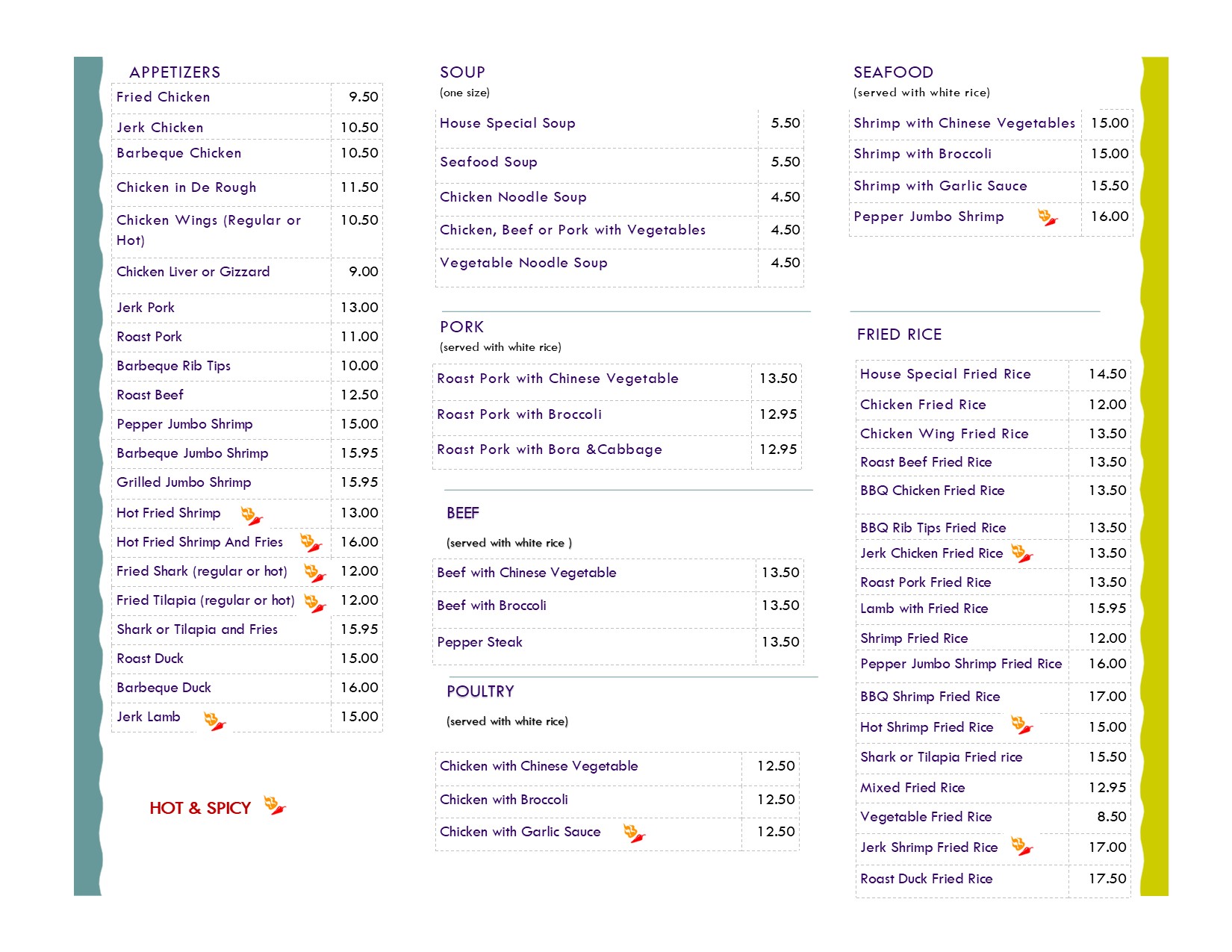Click the Pepper Steak menu item
The width and height of the screenshot is (1232, 952).
[479, 642]
